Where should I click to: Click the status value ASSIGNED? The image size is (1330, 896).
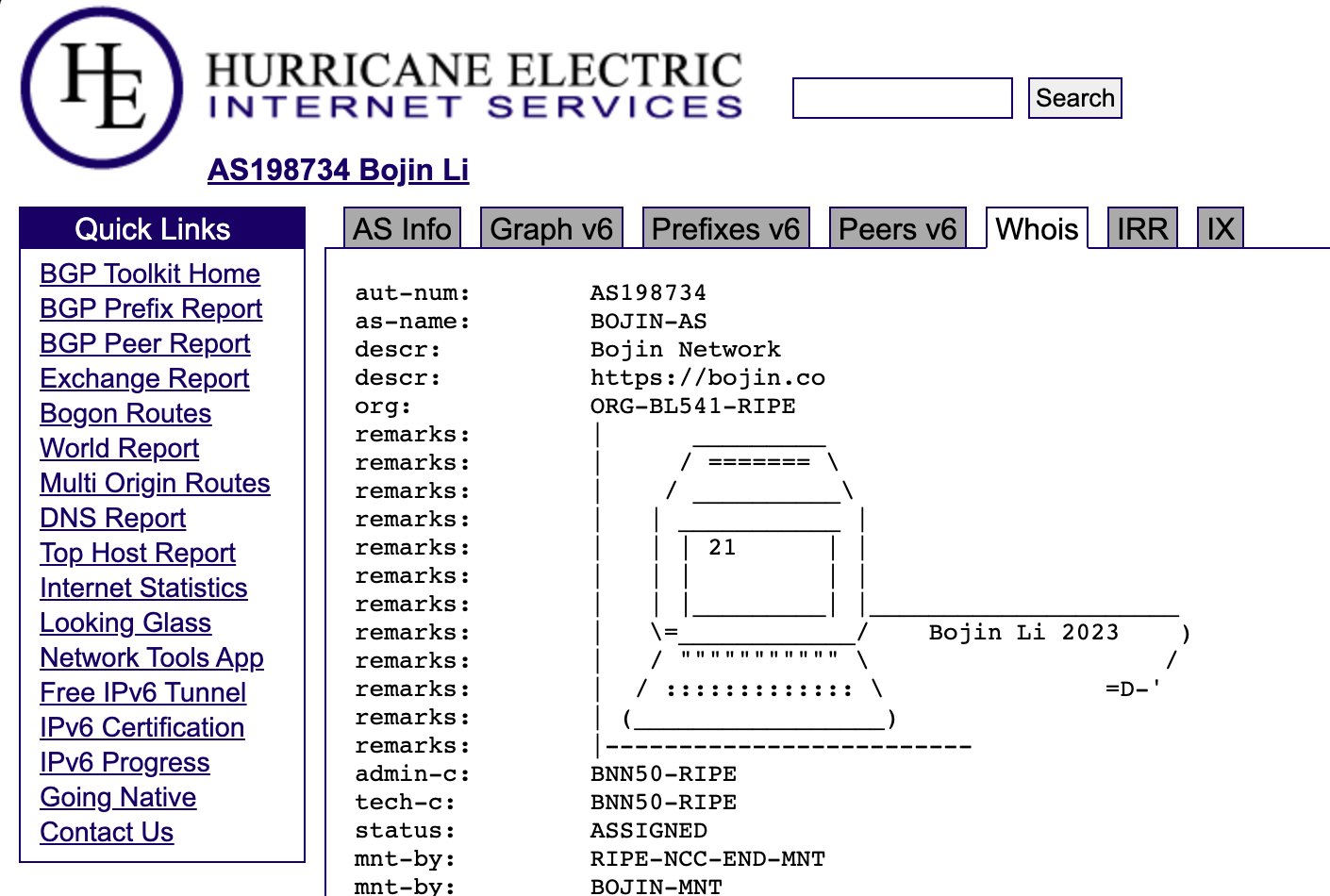[649, 830]
